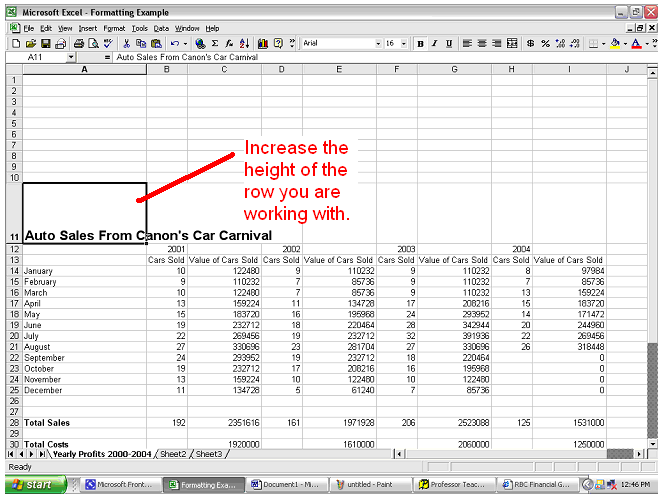Viewport: 660px width, 501px height.
Task: Open the font size 16 dropdown
Action: (x=404, y=44)
